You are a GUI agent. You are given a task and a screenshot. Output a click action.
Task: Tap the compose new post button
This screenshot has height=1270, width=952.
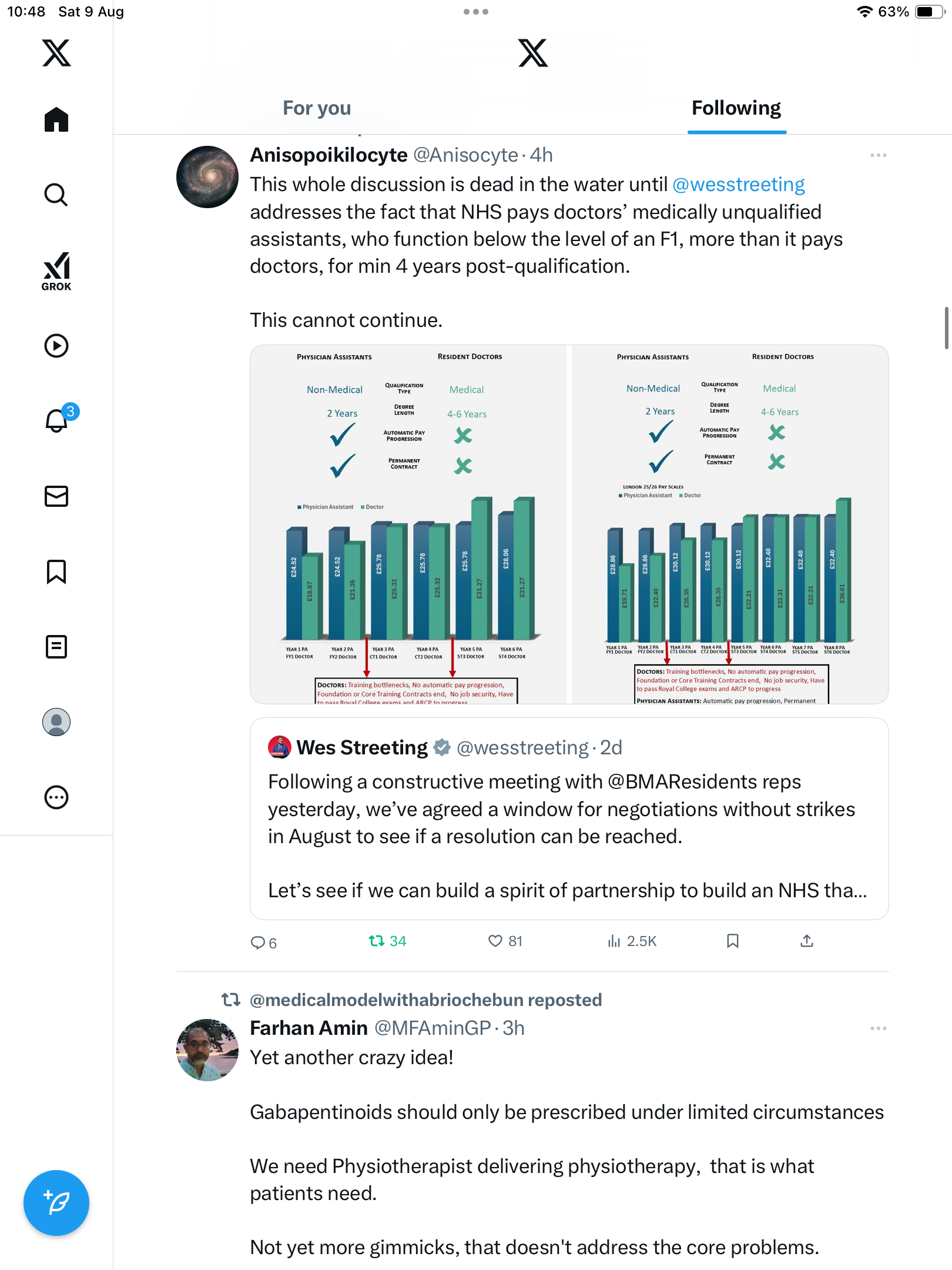[x=56, y=1203]
